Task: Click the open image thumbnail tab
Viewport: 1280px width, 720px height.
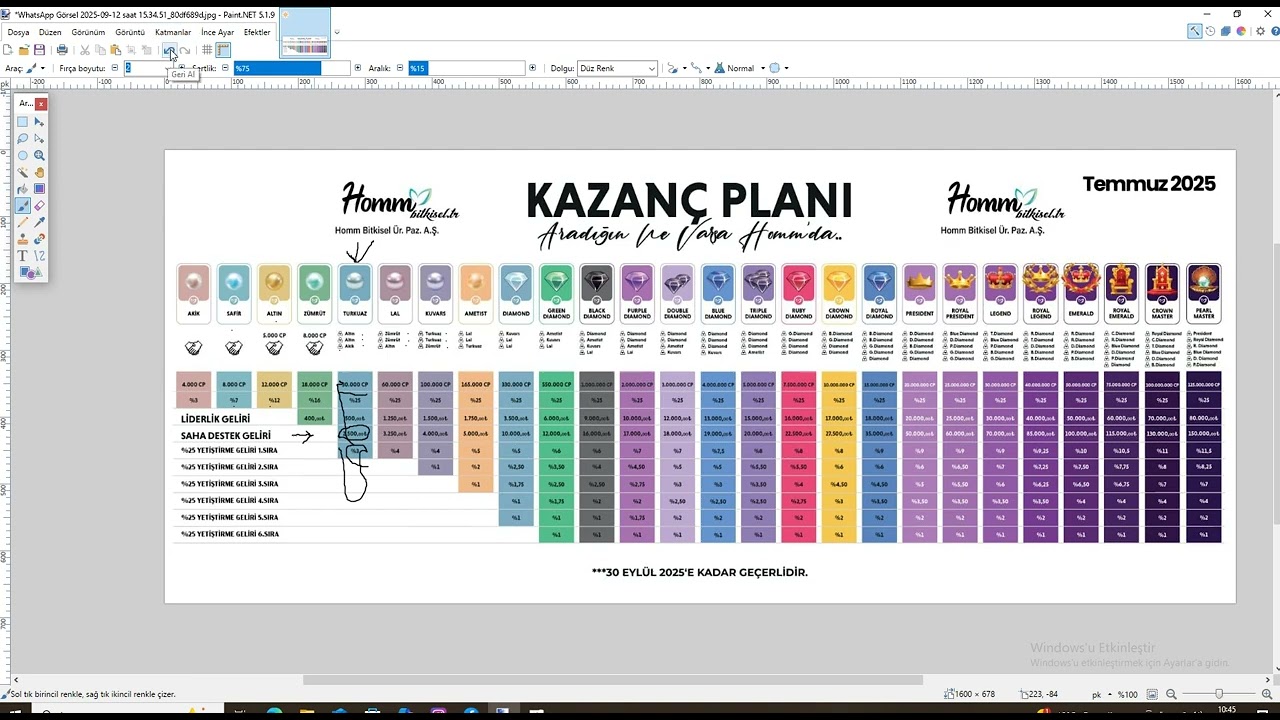Action: (305, 32)
